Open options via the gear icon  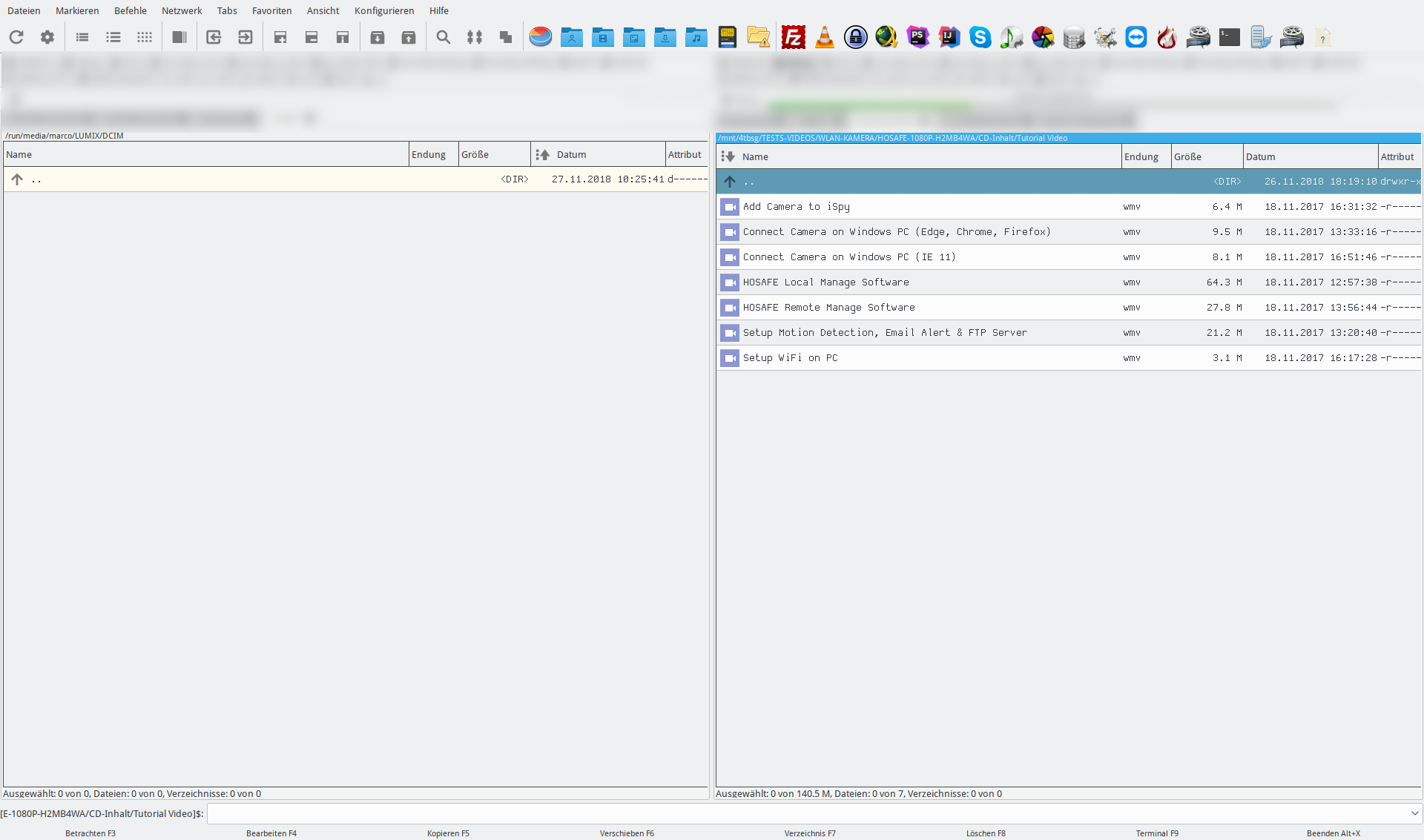[47, 37]
